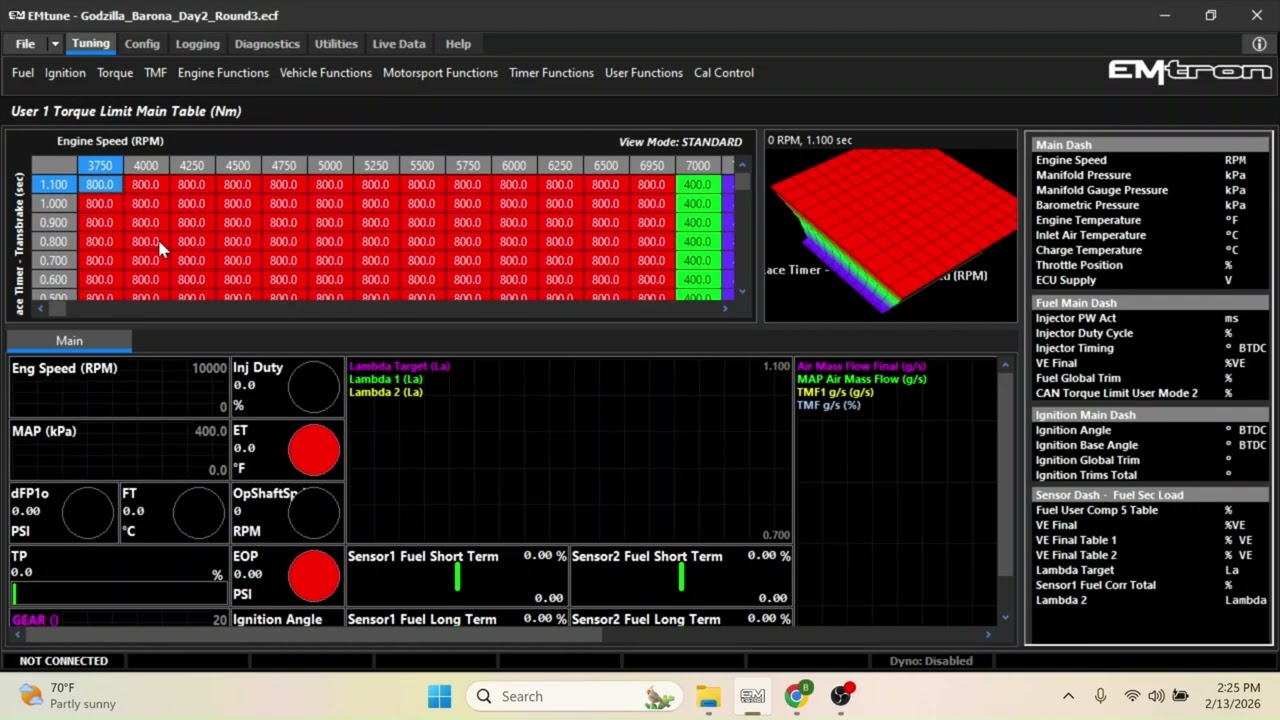The image size is (1280, 720).
Task: Click the info icon at top right
Action: [x=1259, y=44]
